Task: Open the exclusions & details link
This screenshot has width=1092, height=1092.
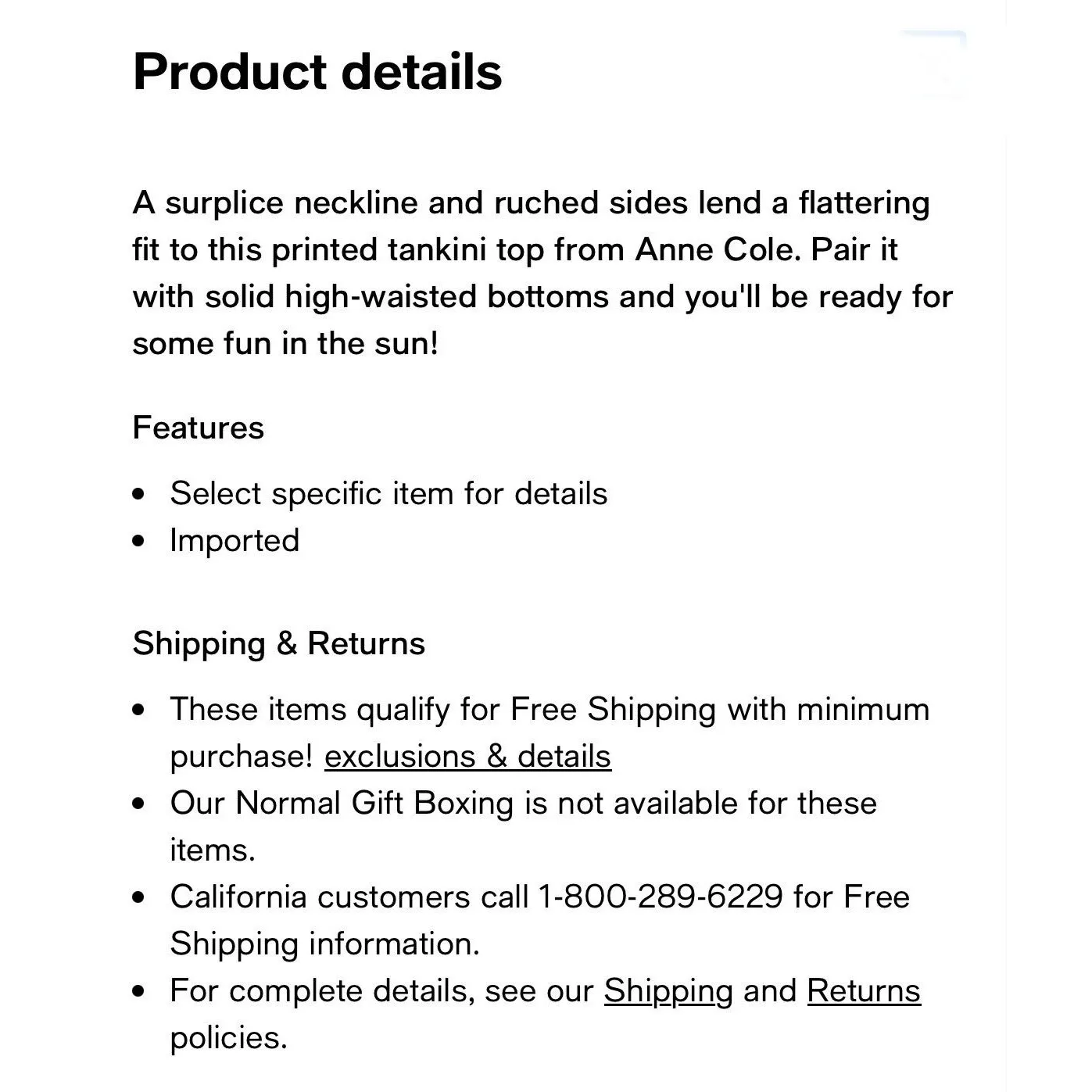Action: click(x=467, y=757)
